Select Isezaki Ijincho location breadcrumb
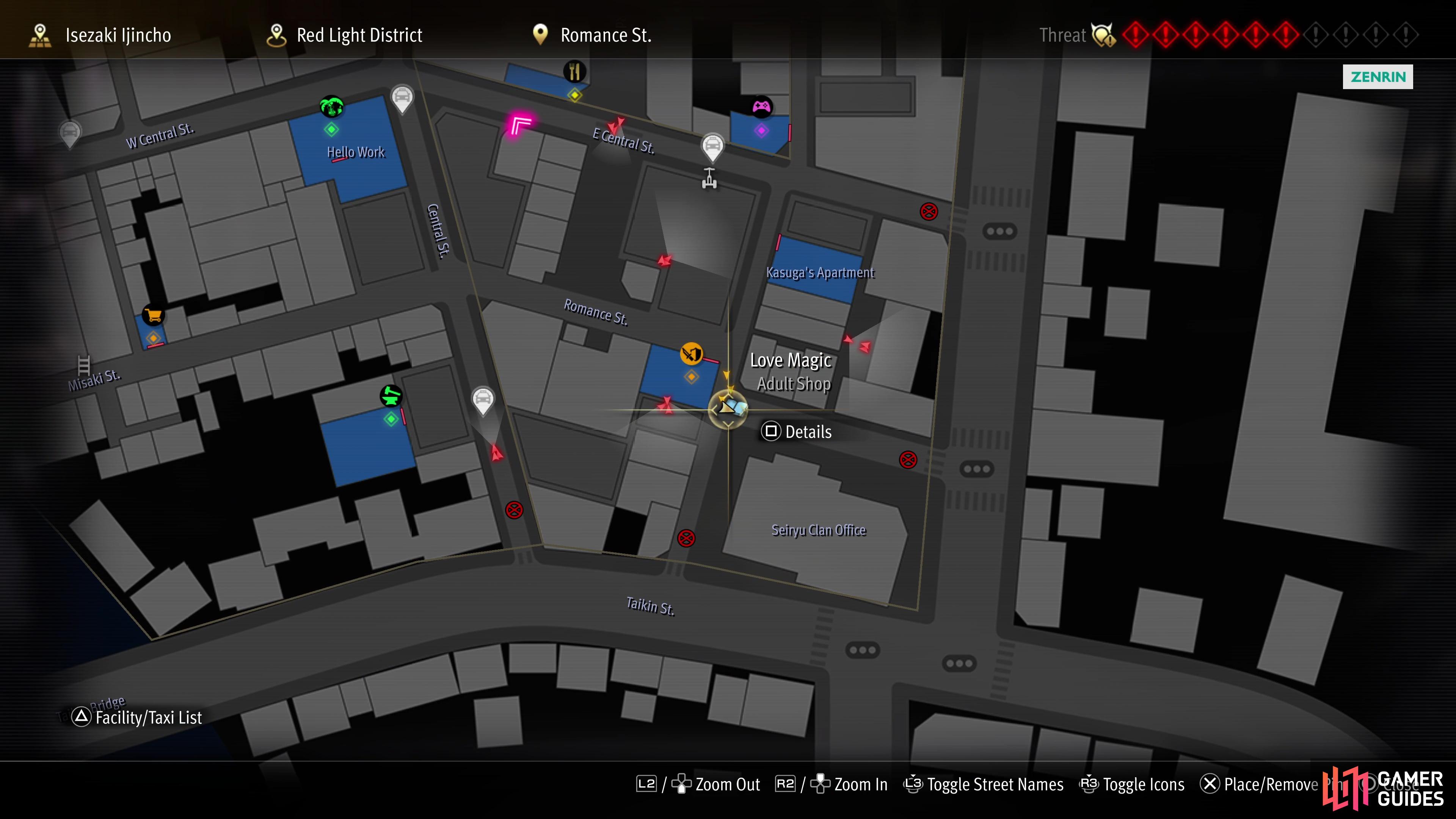 (100, 35)
